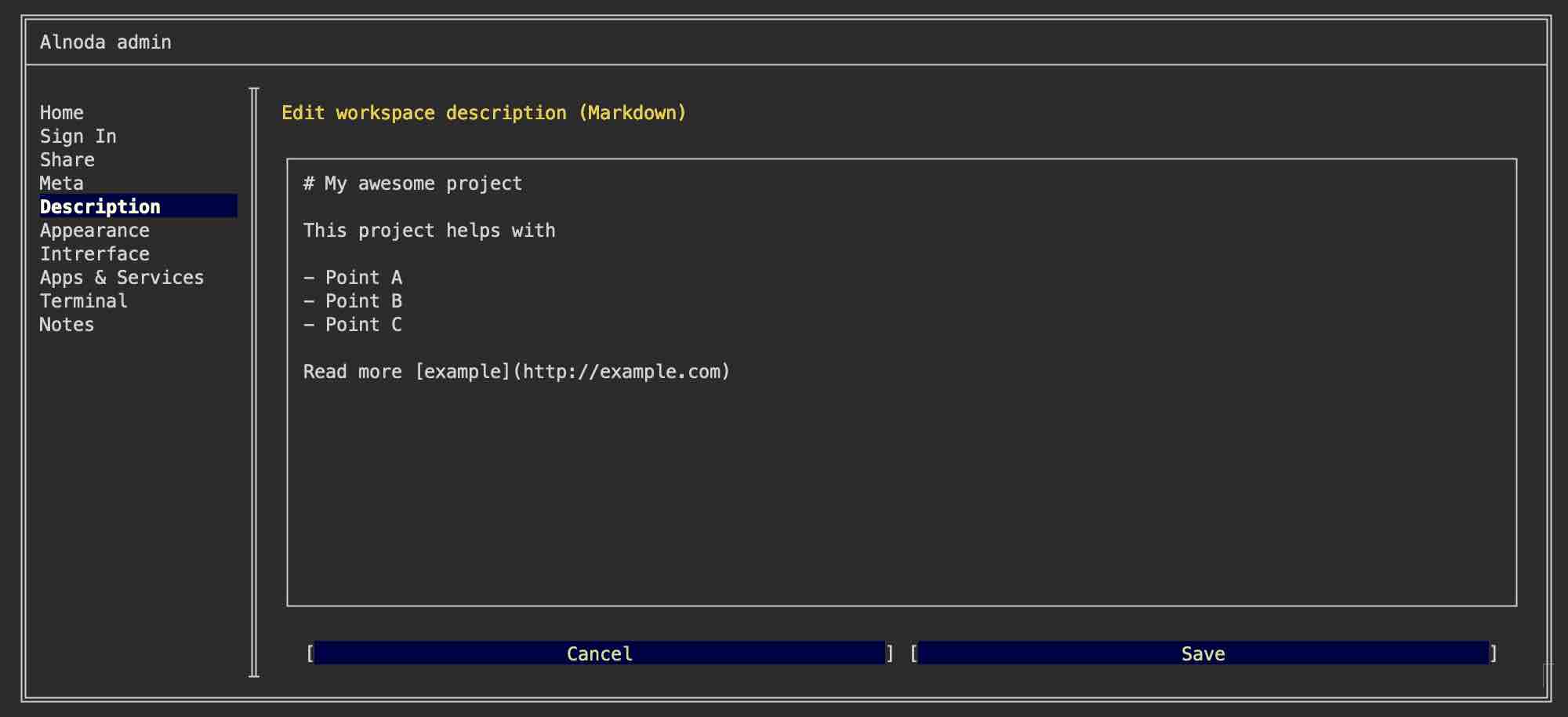Click the '- Point A' line

point(353,278)
